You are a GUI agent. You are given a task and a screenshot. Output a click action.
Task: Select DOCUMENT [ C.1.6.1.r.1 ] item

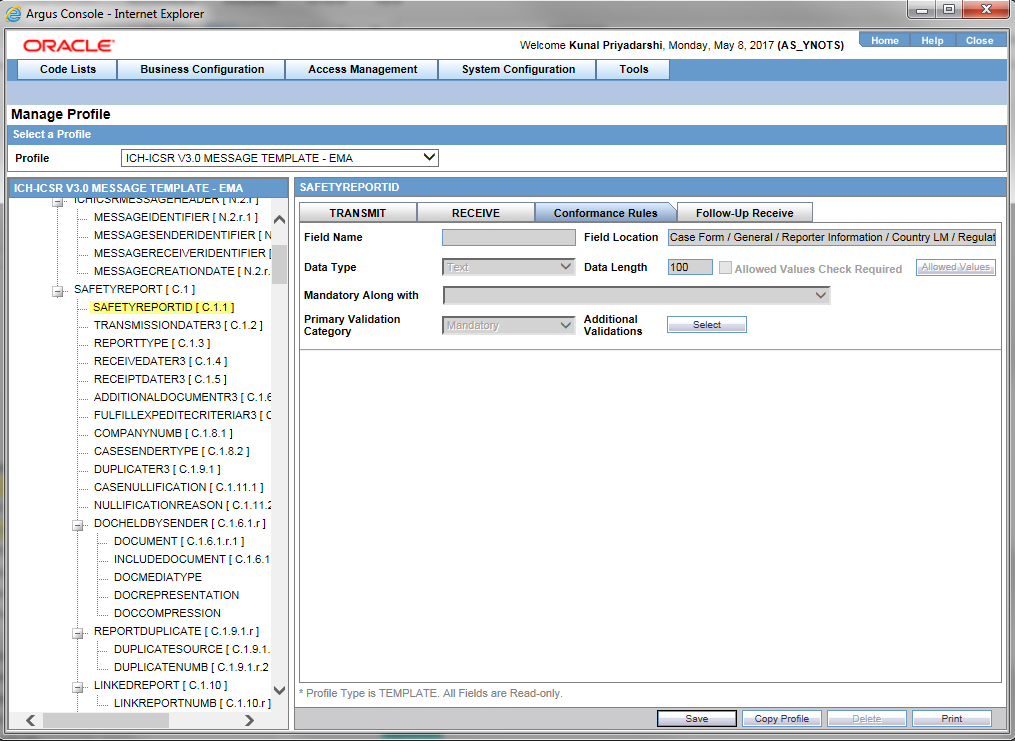tap(179, 541)
